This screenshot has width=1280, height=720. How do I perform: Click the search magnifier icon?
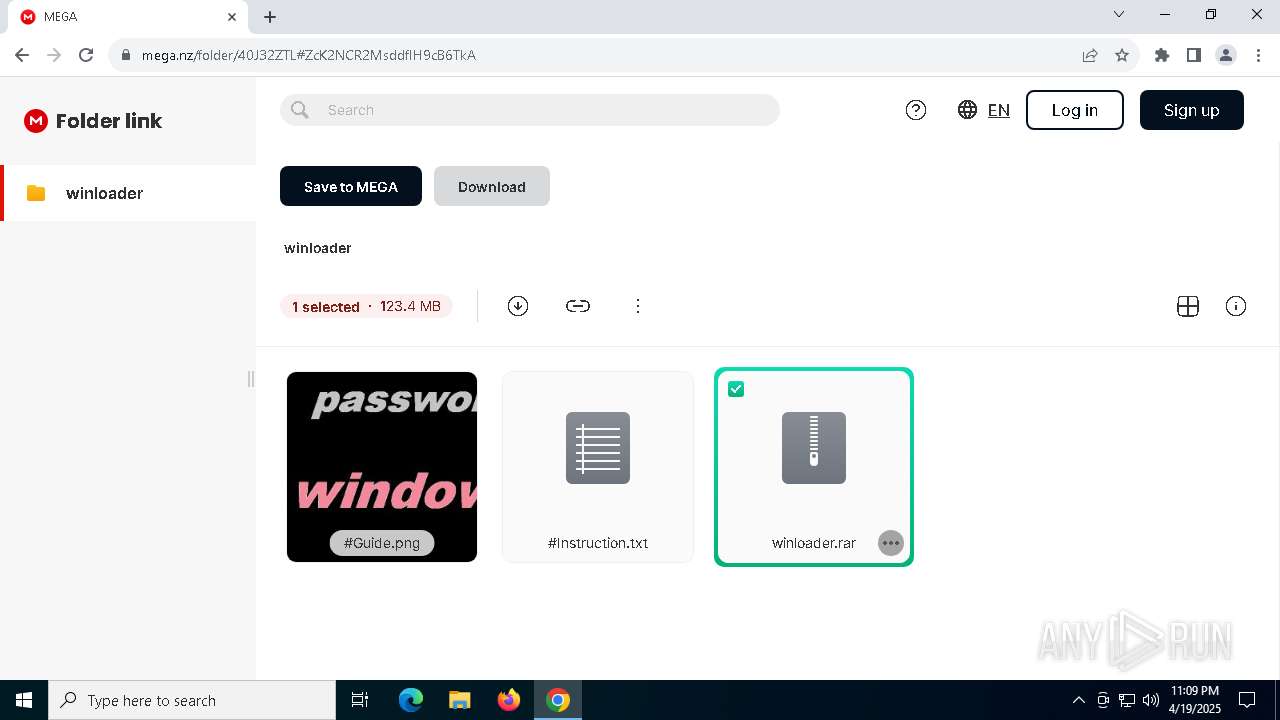tap(300, 110)
